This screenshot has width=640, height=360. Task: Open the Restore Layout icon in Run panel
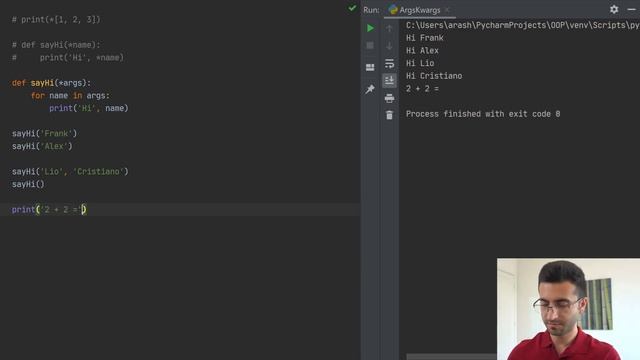[370, 67]
